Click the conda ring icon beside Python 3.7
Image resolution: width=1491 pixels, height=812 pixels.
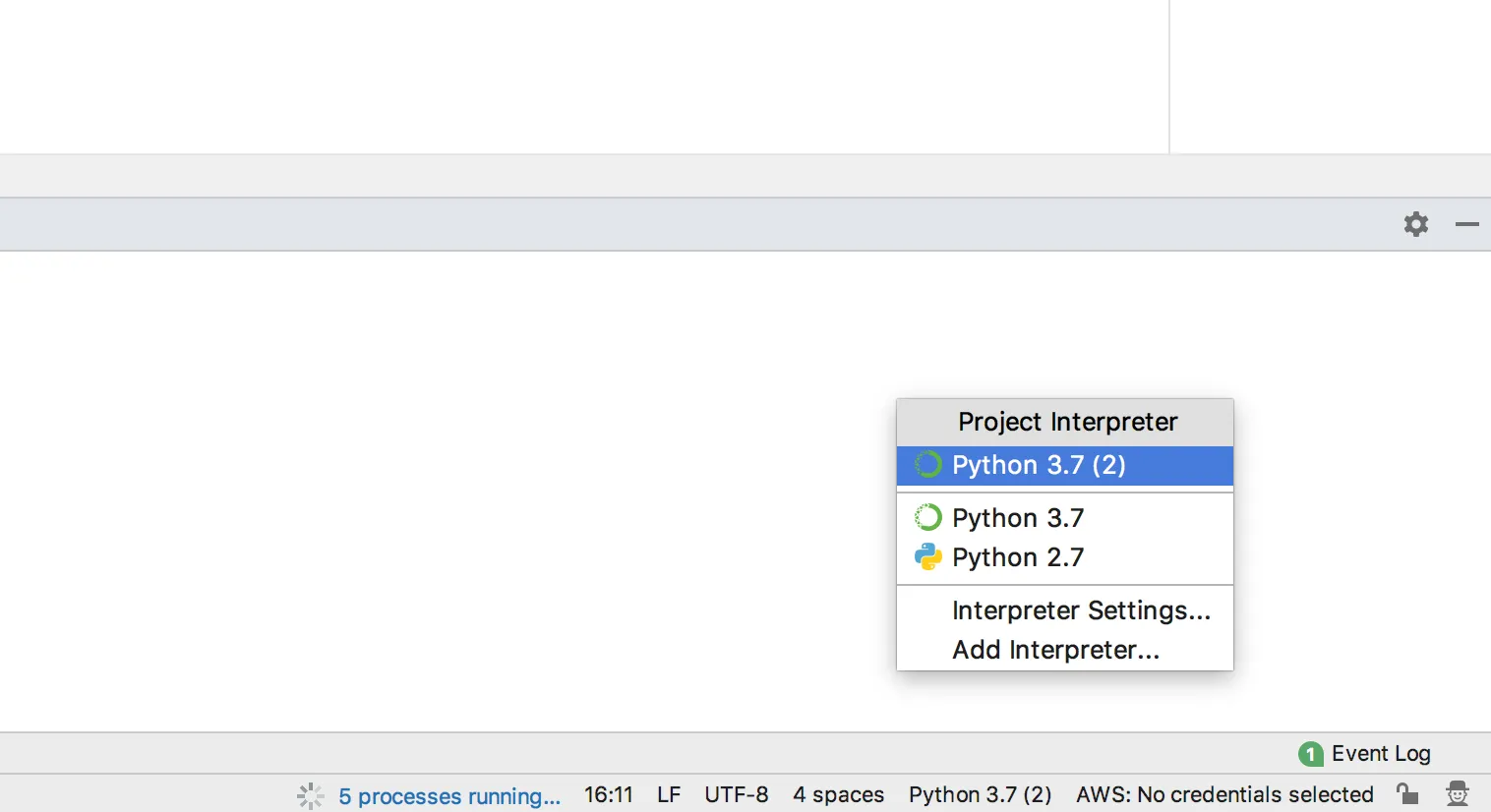point(927,517)
